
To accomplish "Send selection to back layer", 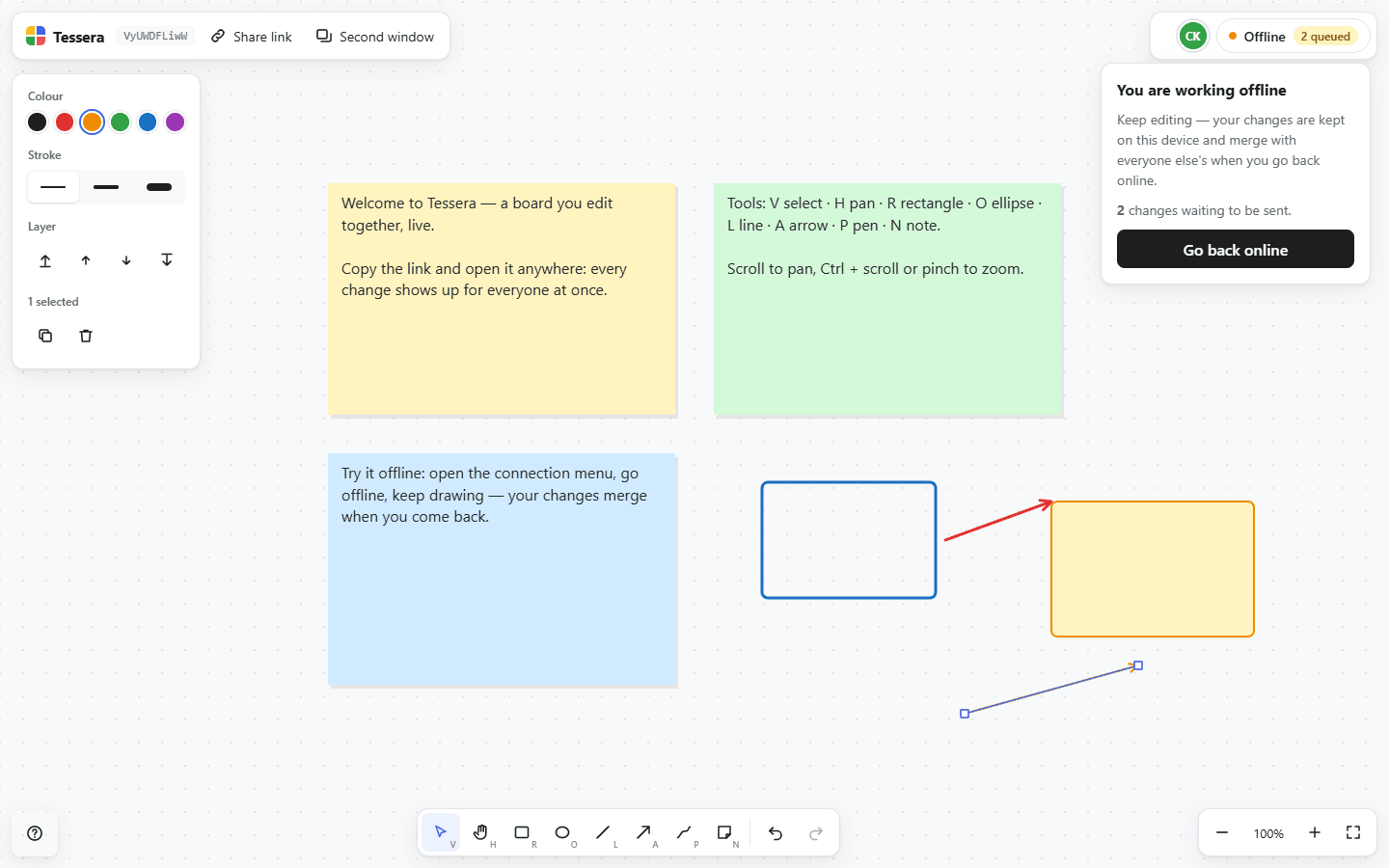I will [x=167, y=260].
